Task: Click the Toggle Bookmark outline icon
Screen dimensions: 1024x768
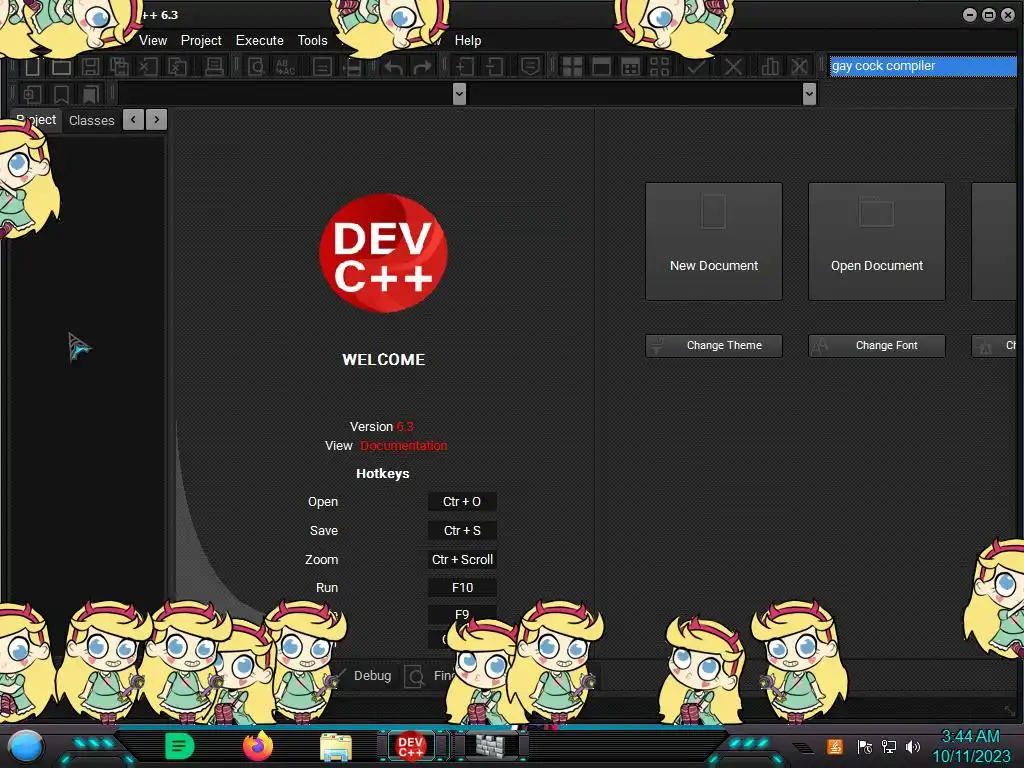Action: (x=61, y=94)
